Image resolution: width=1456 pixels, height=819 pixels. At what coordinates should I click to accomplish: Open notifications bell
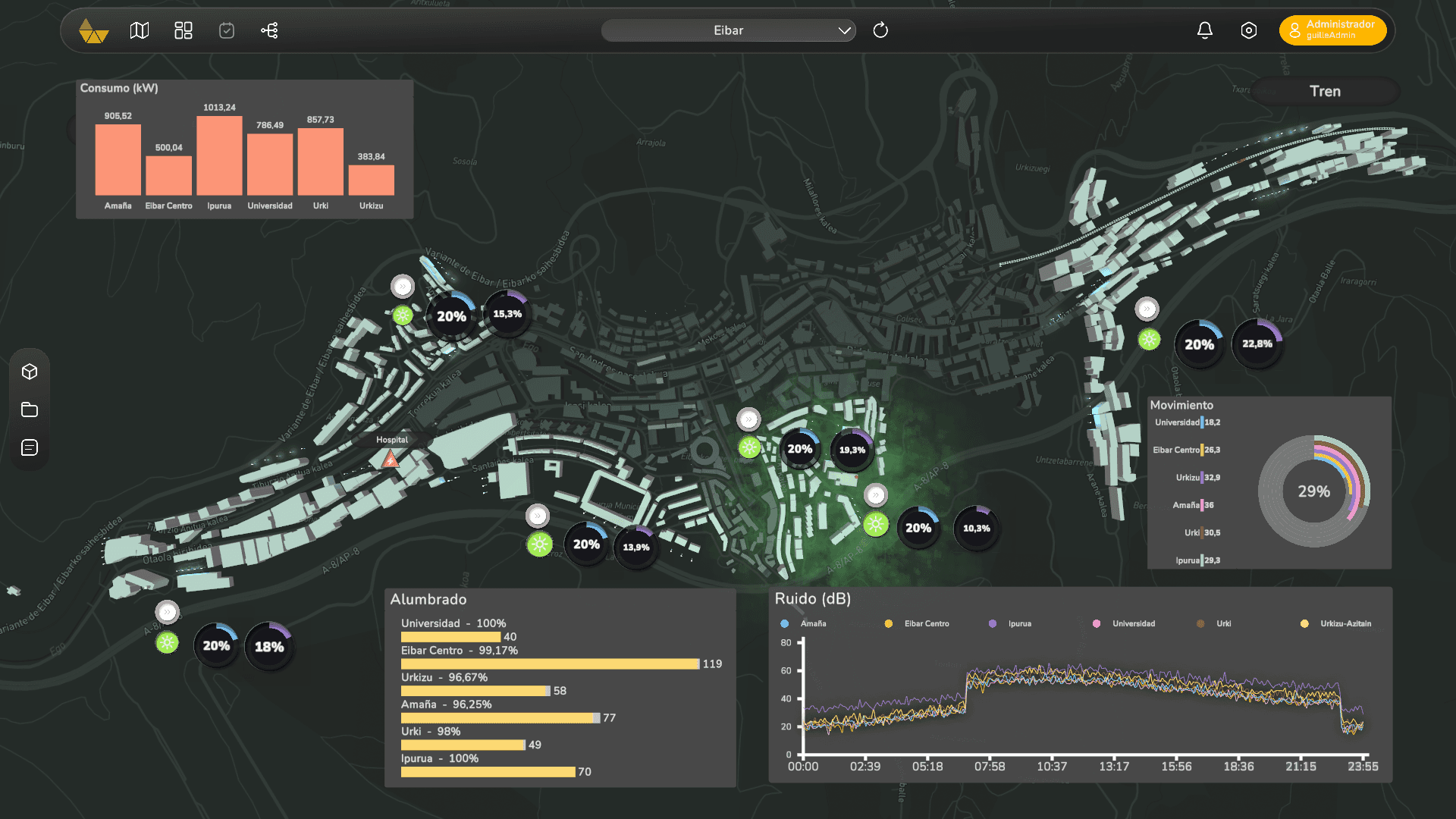point(1205,30)
